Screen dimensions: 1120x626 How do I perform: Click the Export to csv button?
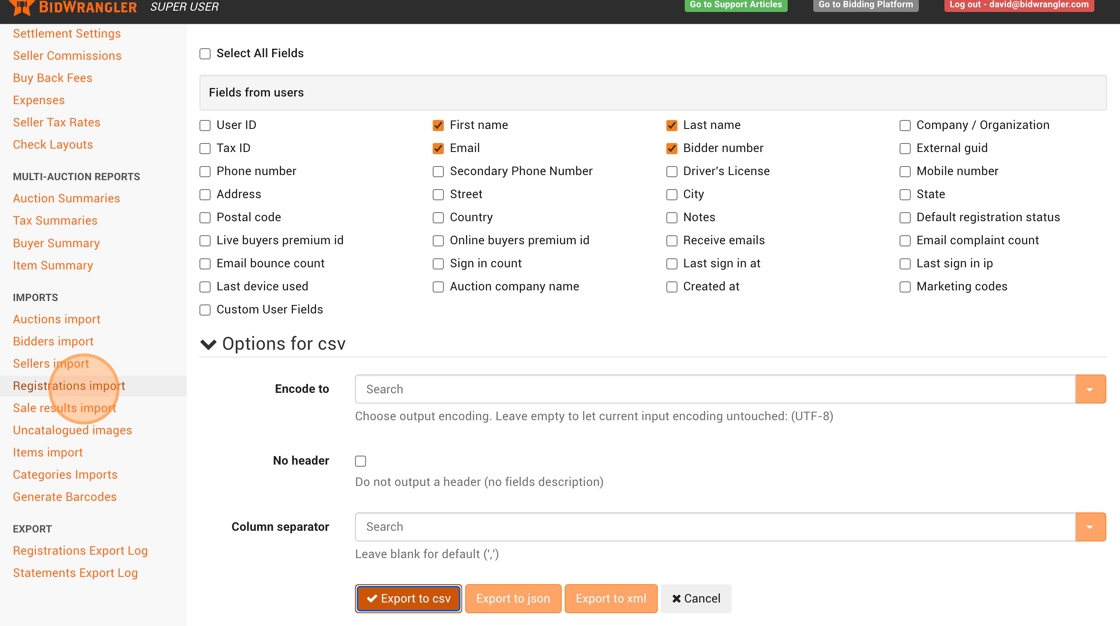(x=408, y=599)
